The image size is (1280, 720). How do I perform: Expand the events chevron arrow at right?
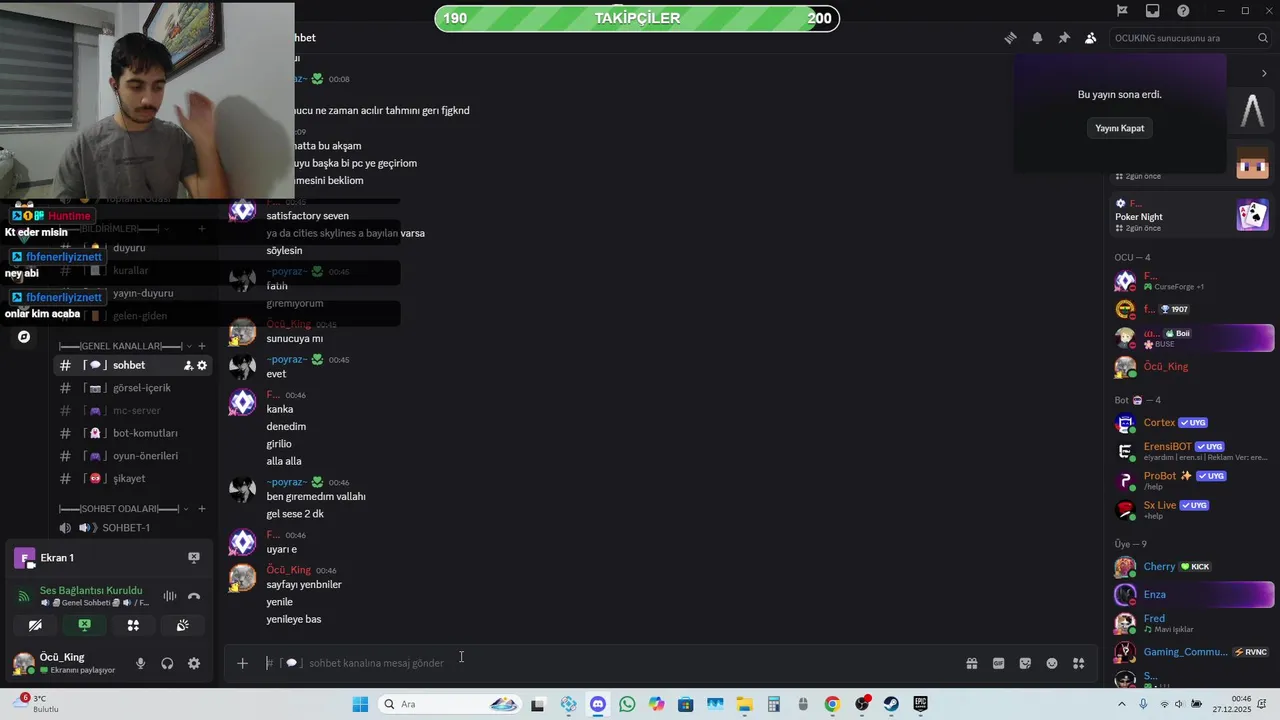(x=1264, y=73)
